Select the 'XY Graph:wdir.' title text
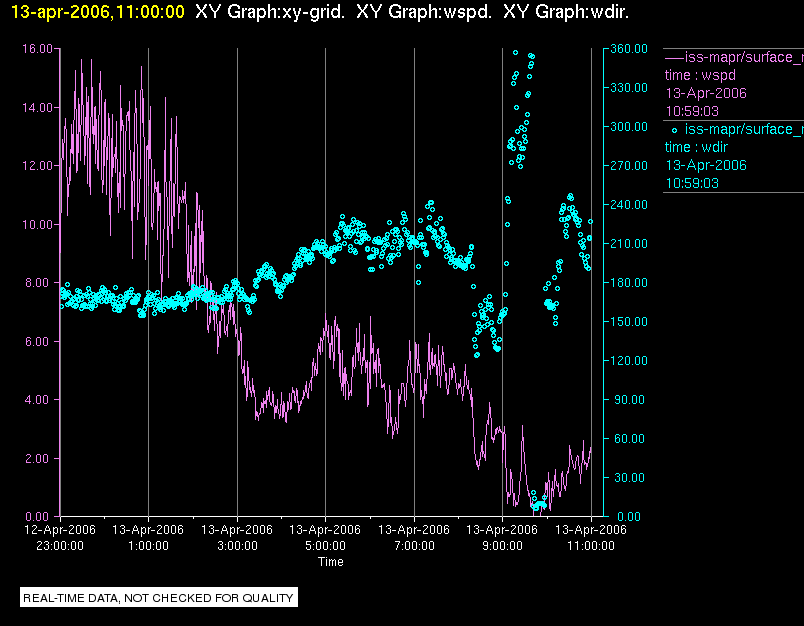 [x=566, y=12]
